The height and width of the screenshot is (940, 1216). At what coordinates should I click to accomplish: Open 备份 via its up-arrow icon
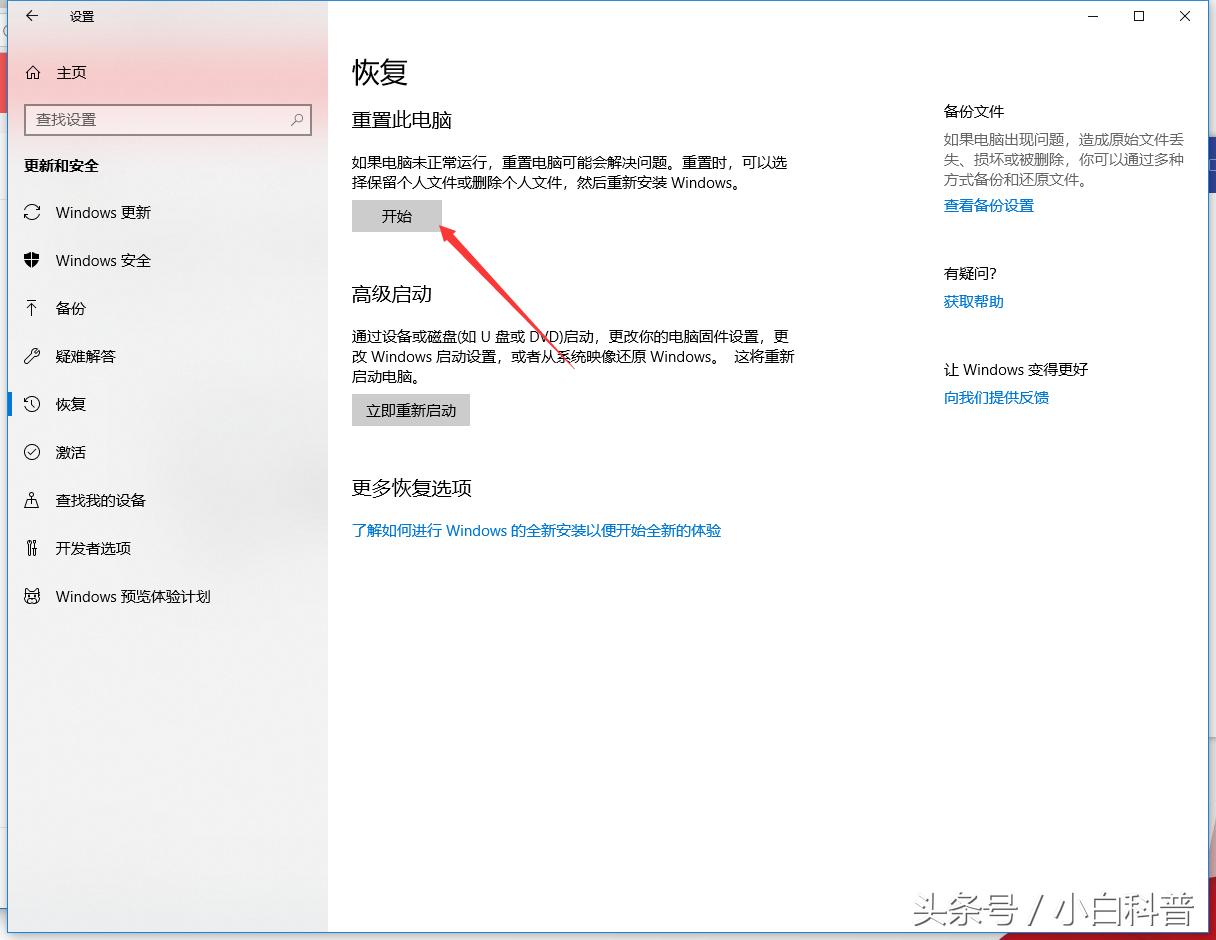[32, 308]
